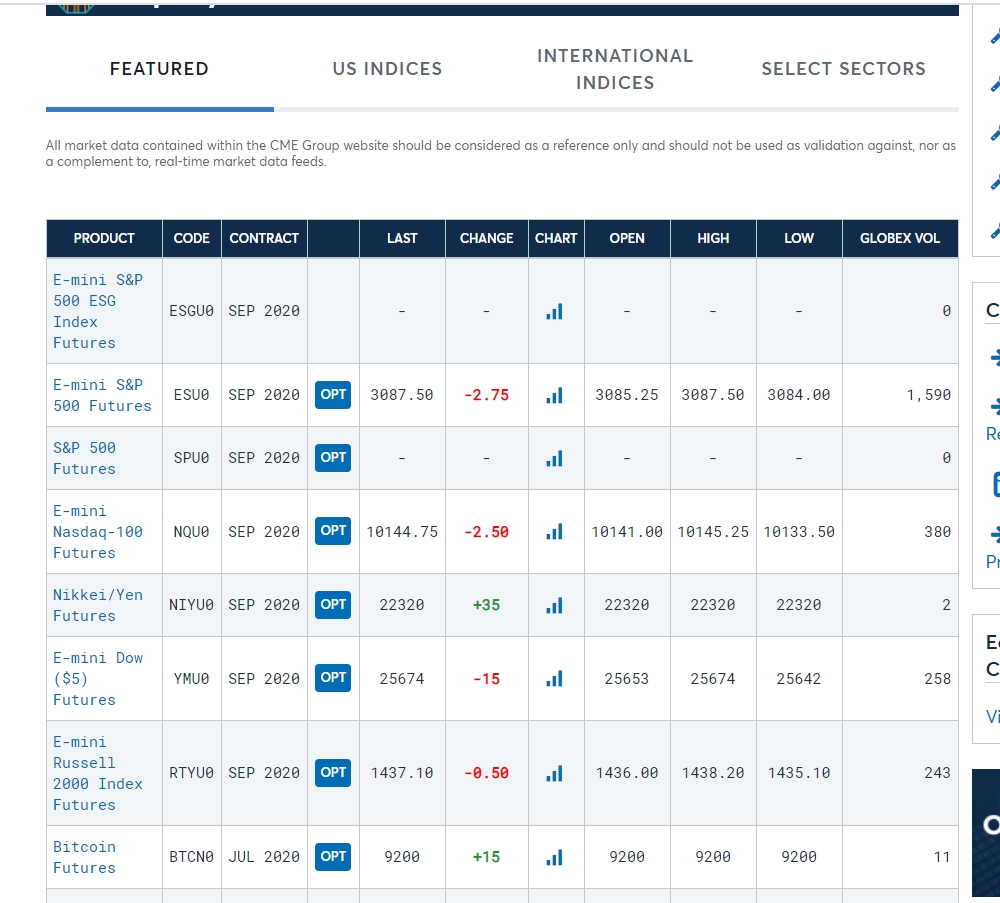Click OPT button for E-mini Nasdaq-100 Futures

[x=333, y=531]
